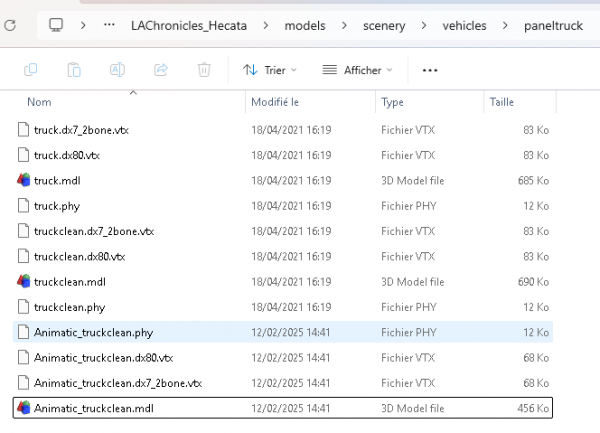Click the Delete trash icon
600x433 pixels.
coord(204,70)
